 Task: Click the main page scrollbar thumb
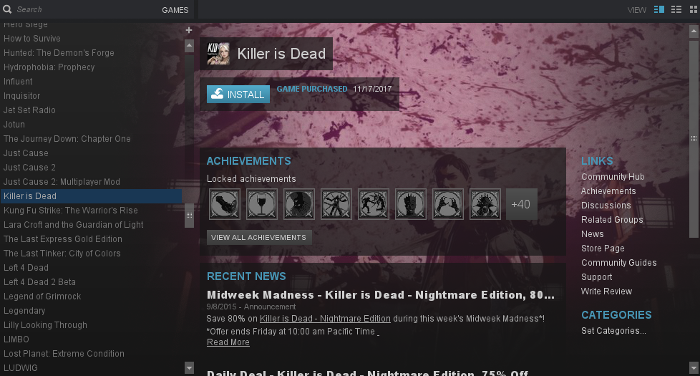pos(693,138)
